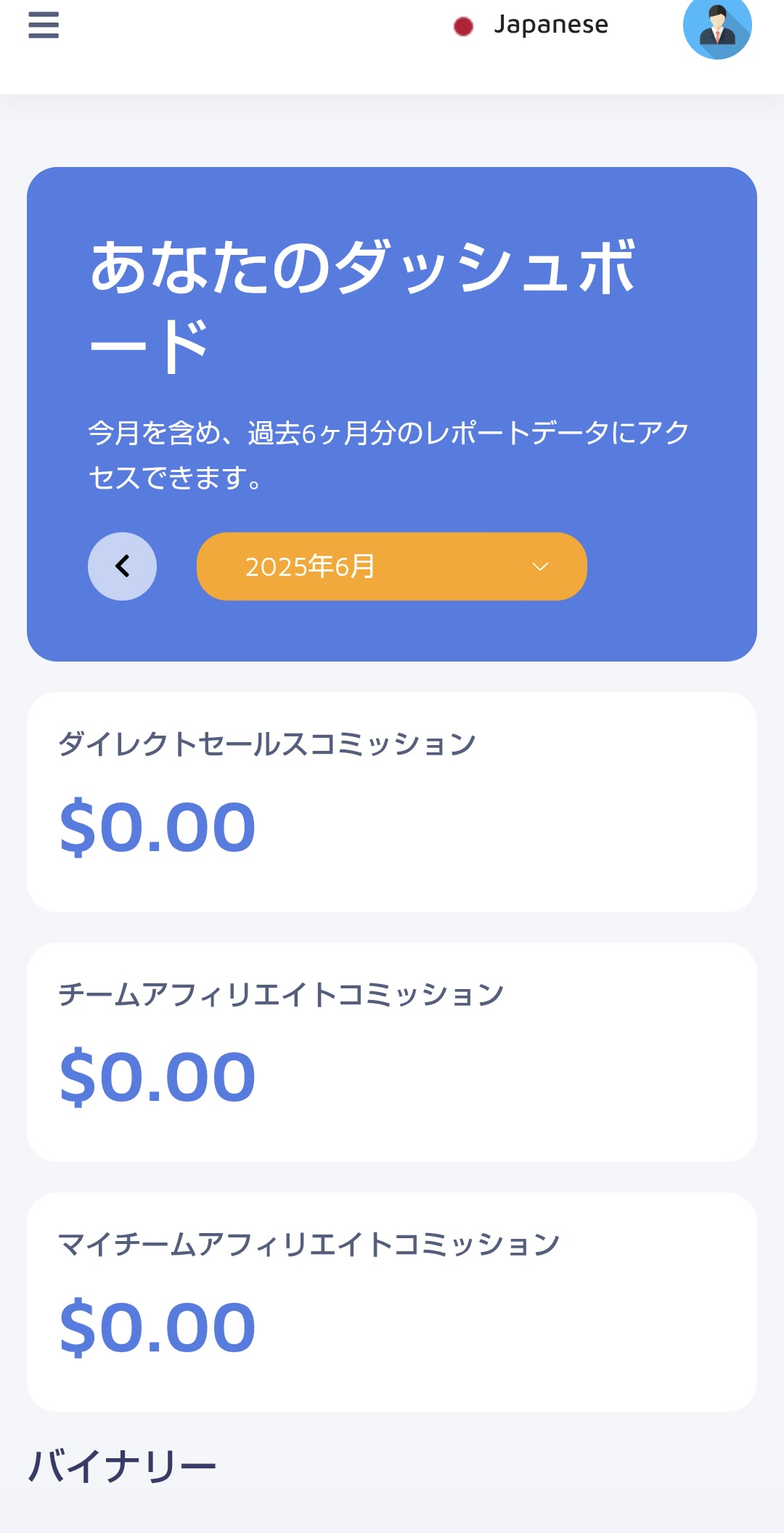The image size is (784, 1533).
Task: Click my team affiliate $0.00 amount
Action: point(158,1327)
